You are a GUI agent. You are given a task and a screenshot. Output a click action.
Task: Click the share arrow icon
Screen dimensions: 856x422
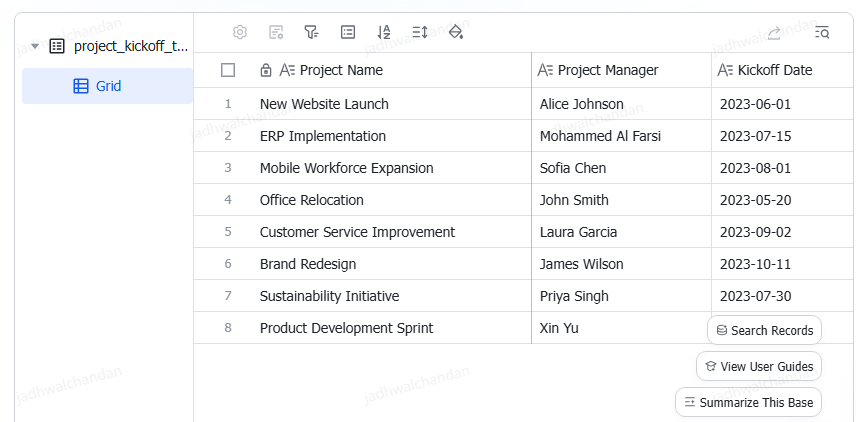click(774, 33)
